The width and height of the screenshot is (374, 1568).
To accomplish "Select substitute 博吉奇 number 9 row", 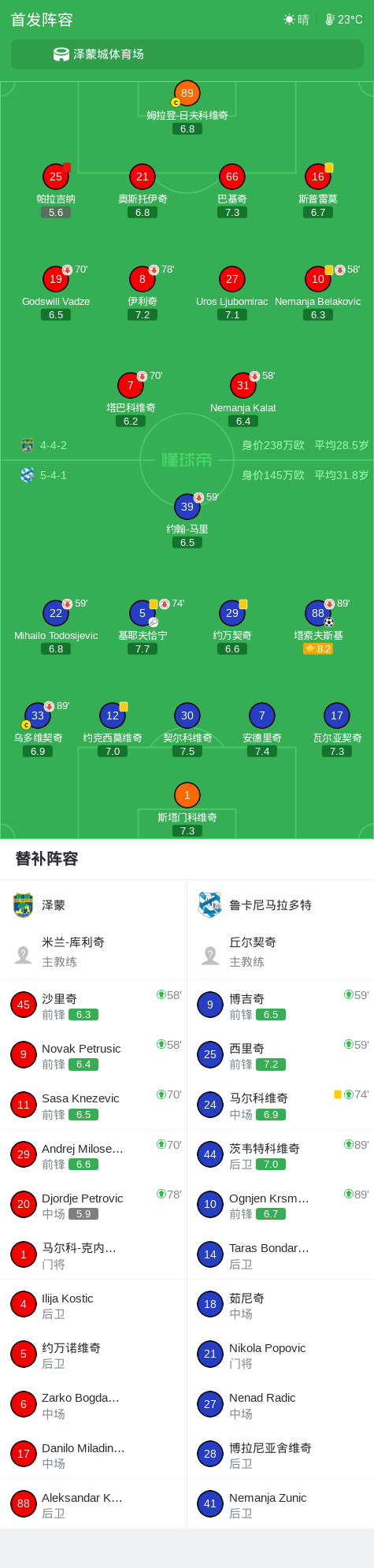I will (x=280, y=1005).
